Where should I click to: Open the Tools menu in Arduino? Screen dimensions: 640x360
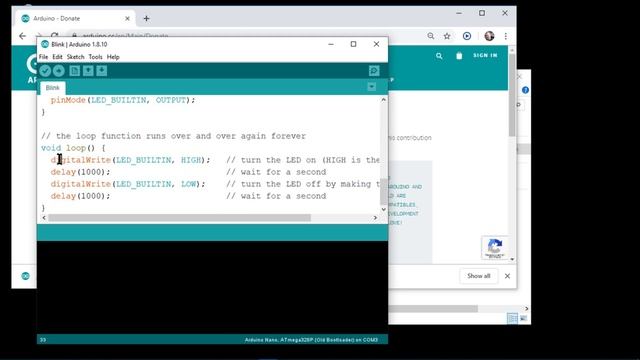tap(95, 57)
